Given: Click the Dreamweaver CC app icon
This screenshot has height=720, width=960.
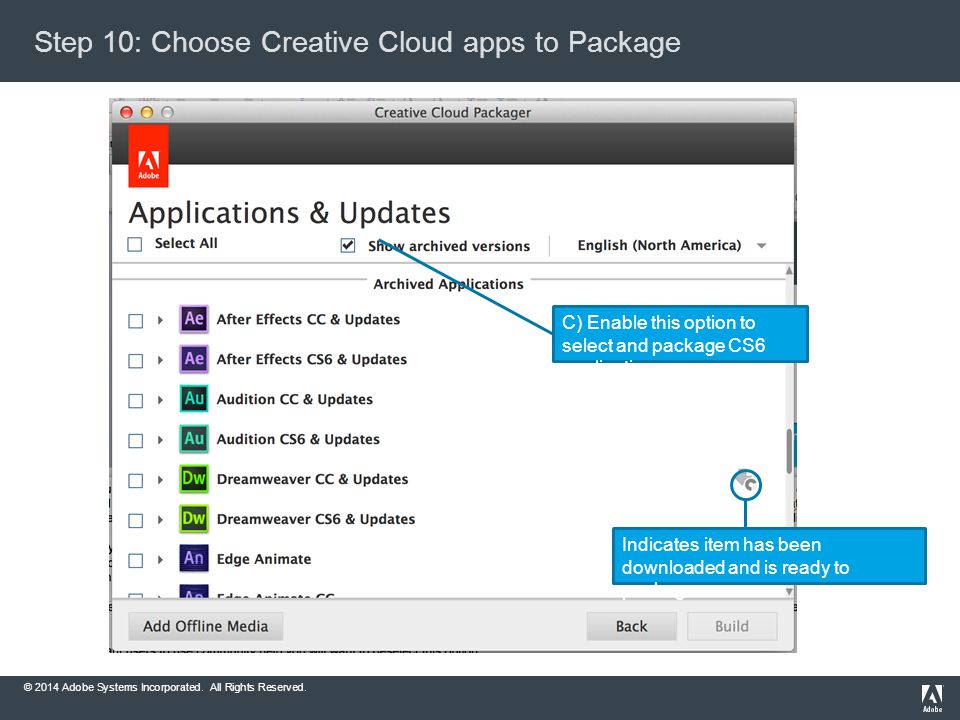Looking at the screenshot, I should click(193, 479).
